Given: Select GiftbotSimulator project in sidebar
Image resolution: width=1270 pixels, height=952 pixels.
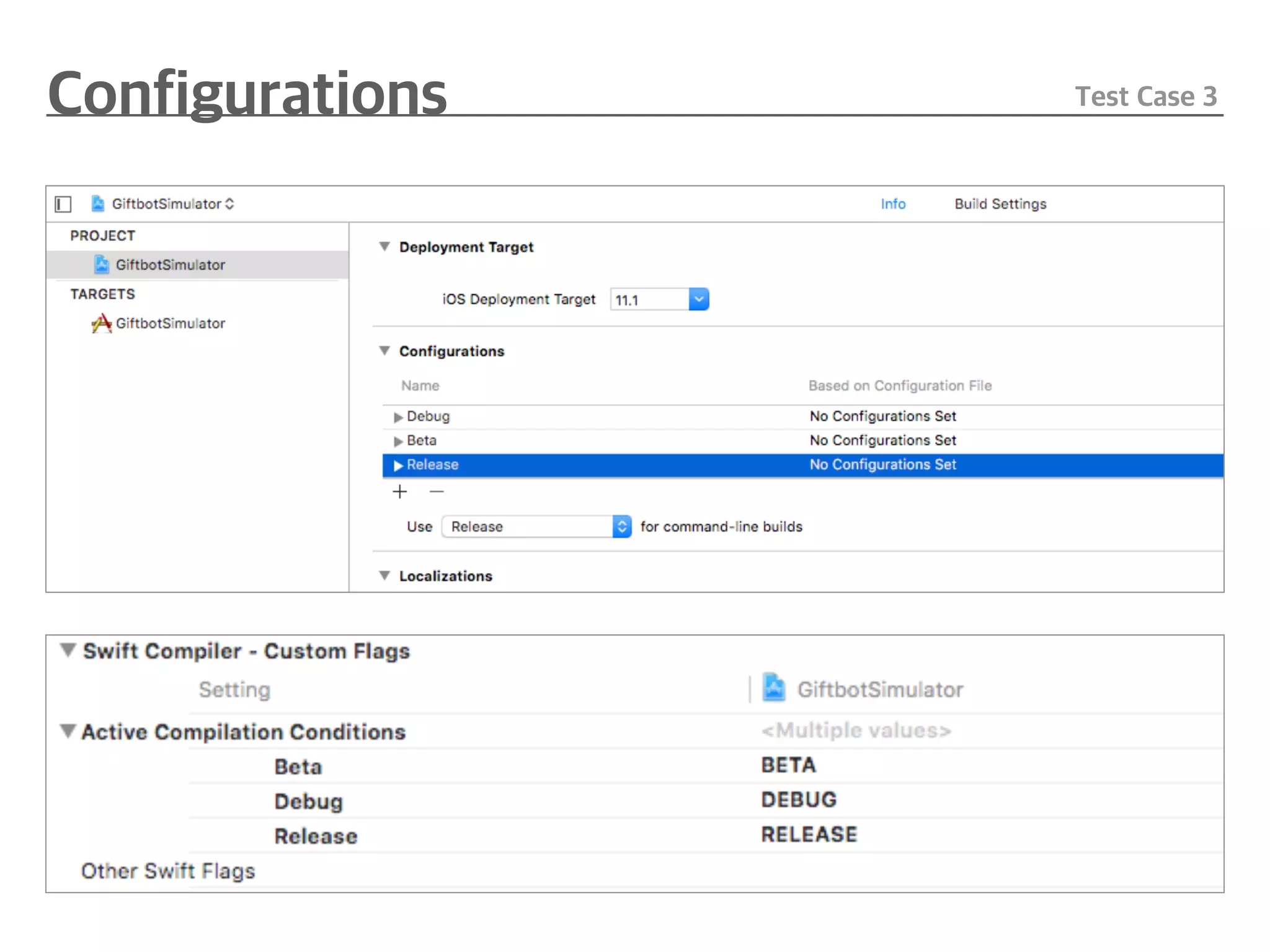Looking at the screenshot, I should click(x=170, y=265).
